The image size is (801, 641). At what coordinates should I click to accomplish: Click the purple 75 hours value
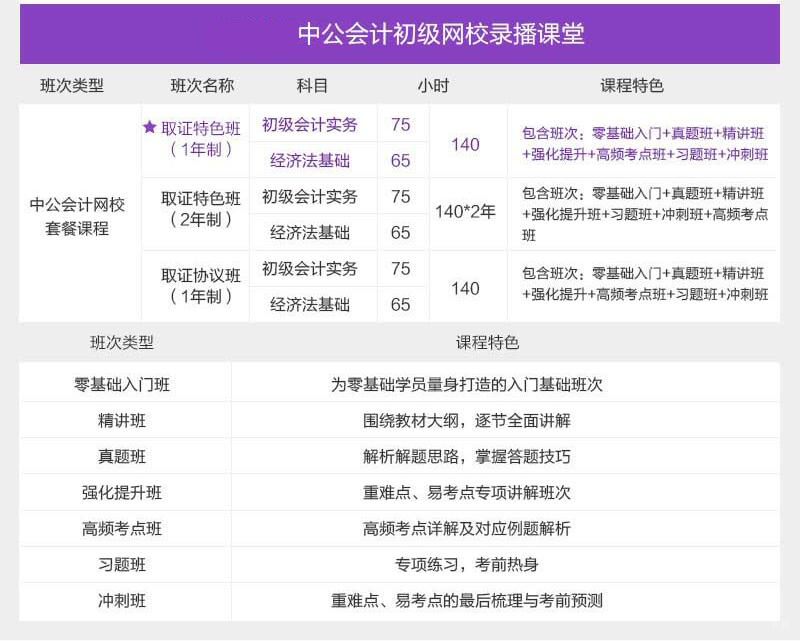pyautogui.click(x=400, y=125)
